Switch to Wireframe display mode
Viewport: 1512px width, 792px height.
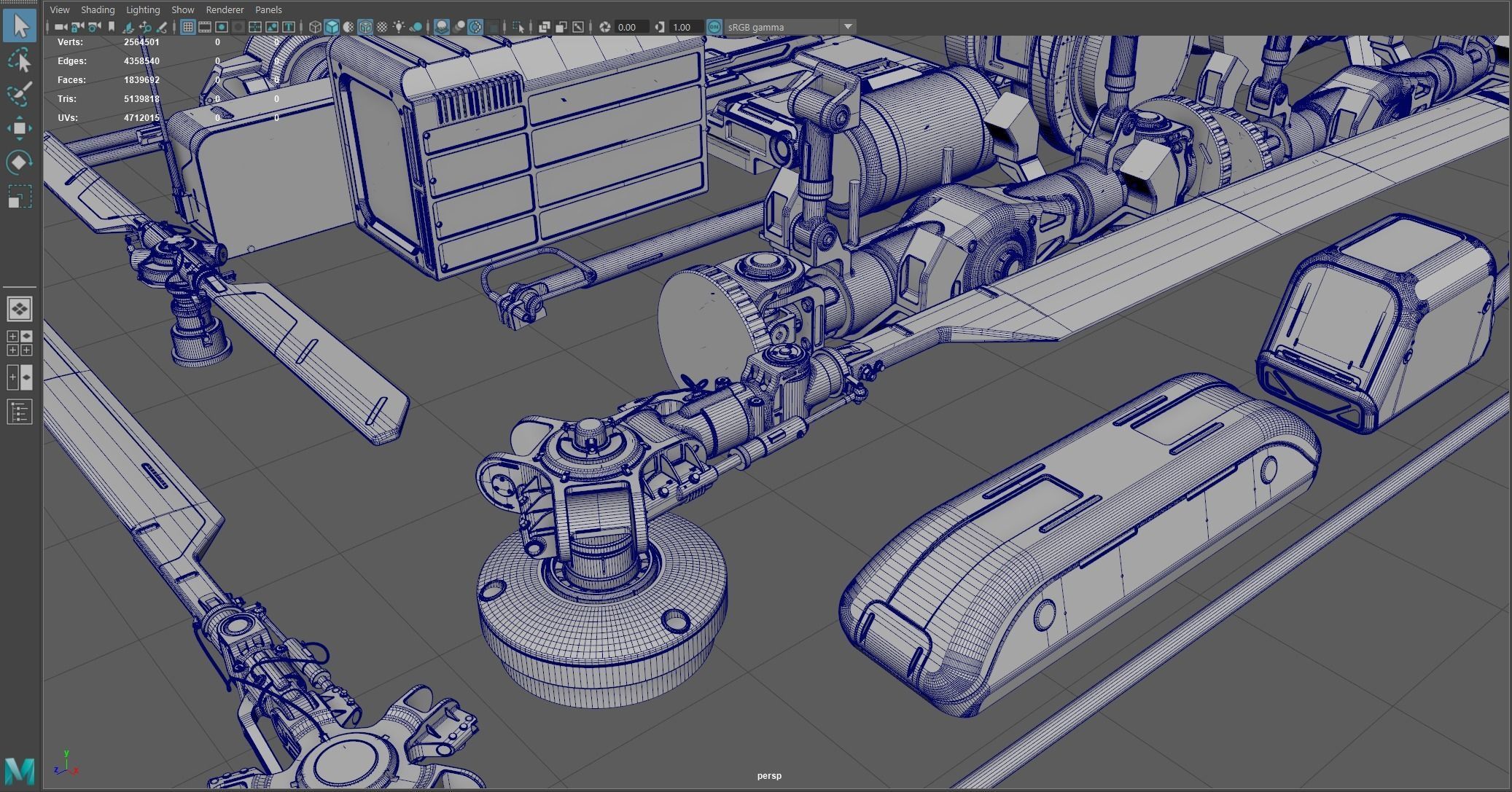tap(315, 27)
